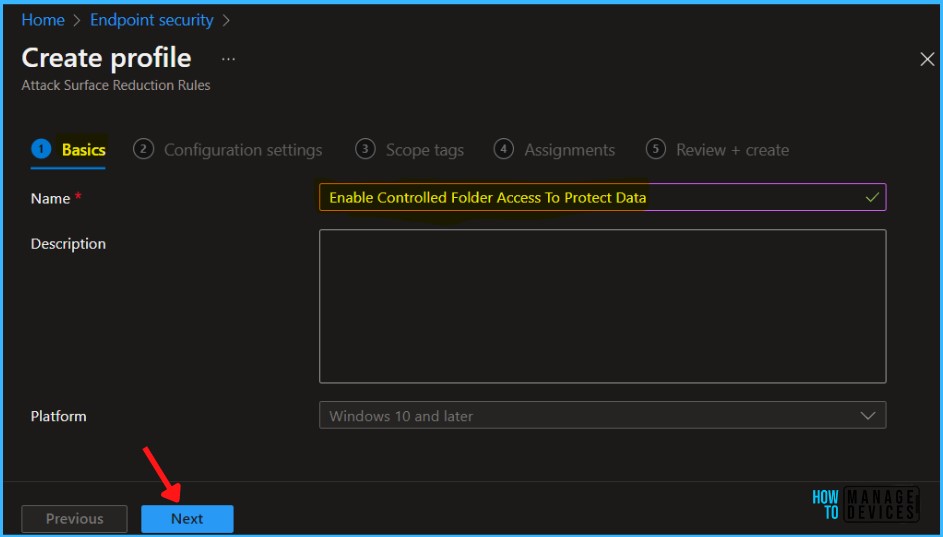Click the Attack Surface Reduction Rules subtitle

tap(116, 85)
